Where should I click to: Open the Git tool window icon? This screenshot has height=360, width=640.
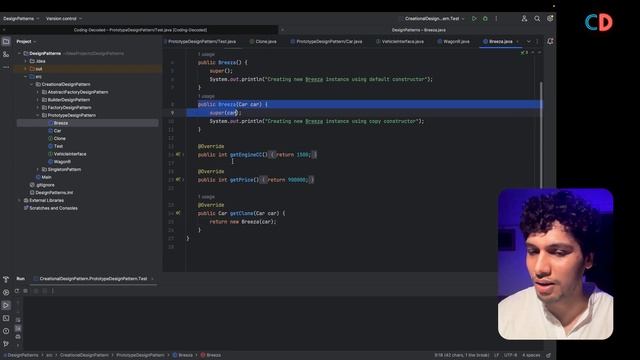(x=6, y=344)
